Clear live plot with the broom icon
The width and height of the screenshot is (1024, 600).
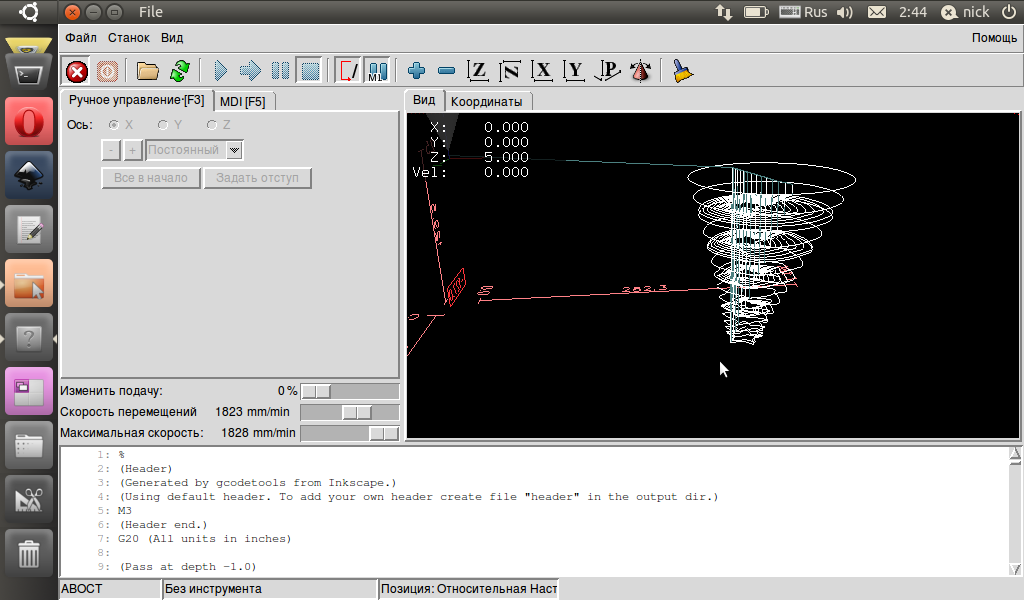click(683, 71)
